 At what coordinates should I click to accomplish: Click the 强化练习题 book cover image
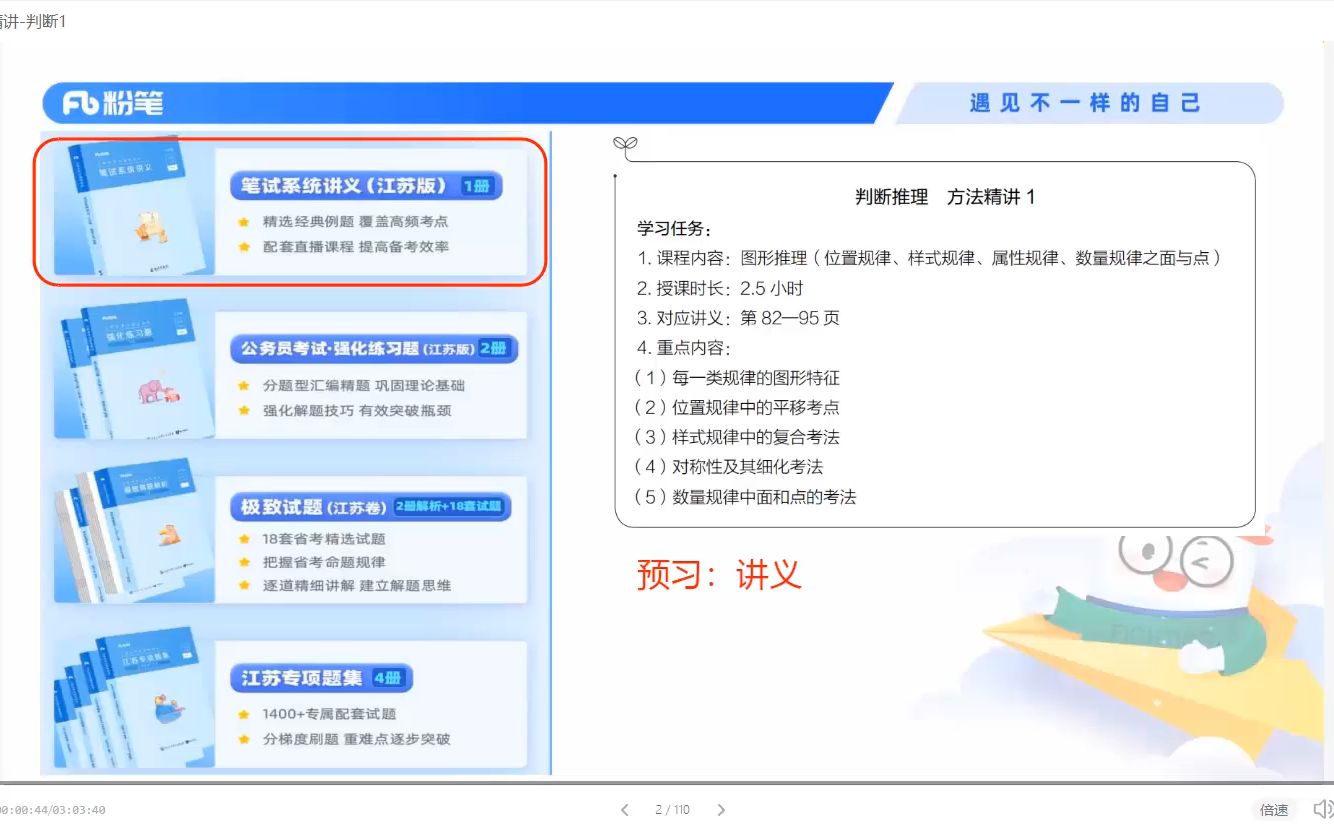point(134,369)
